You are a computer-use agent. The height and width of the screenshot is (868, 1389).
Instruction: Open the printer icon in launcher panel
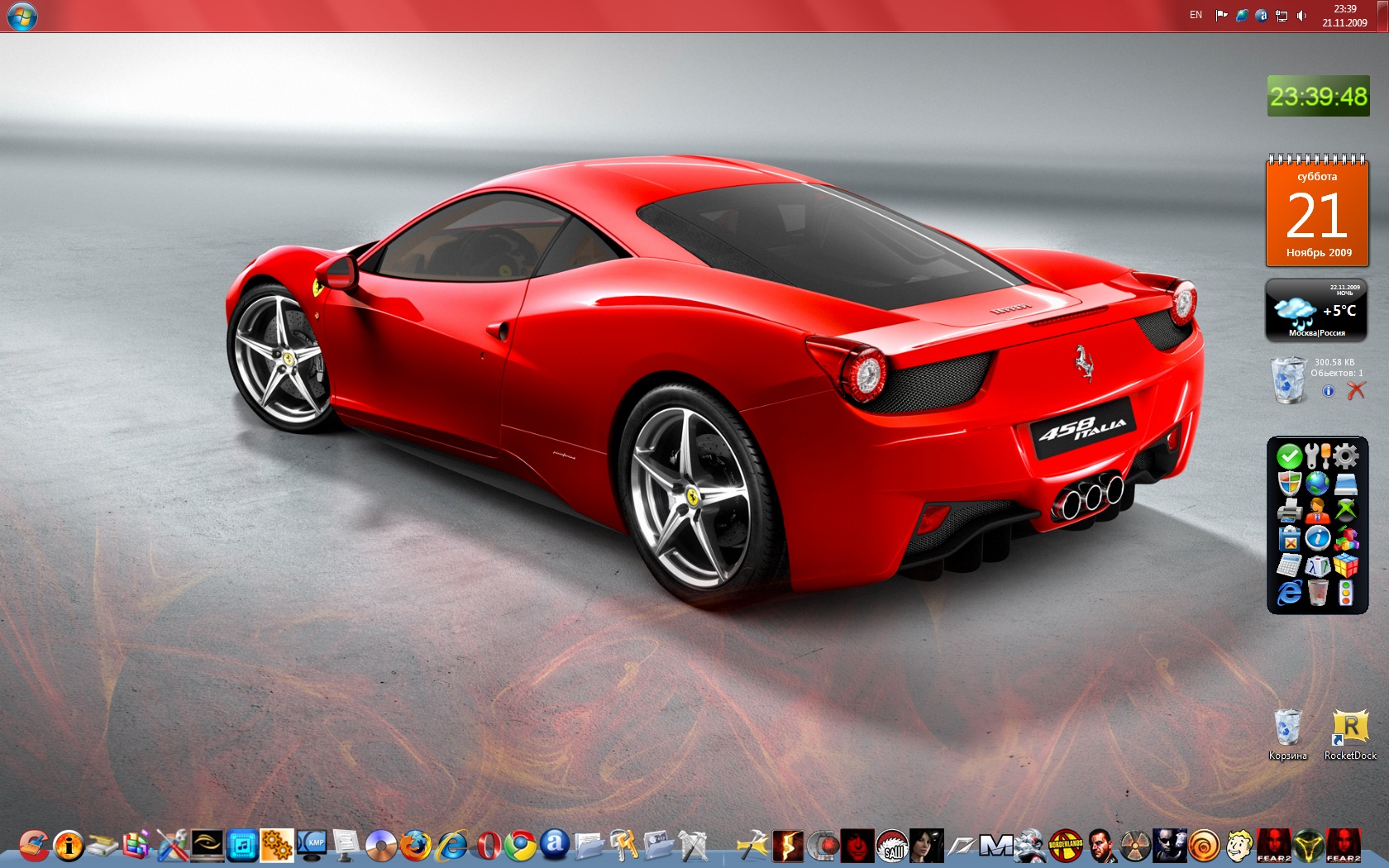pos(1290,511)
